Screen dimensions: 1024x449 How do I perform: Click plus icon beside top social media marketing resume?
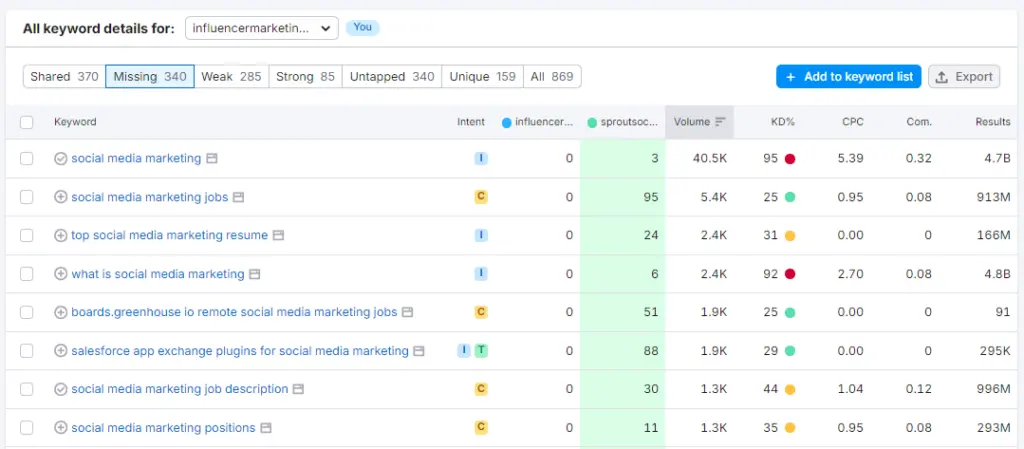pyautogui.click(x=60, y=236)
